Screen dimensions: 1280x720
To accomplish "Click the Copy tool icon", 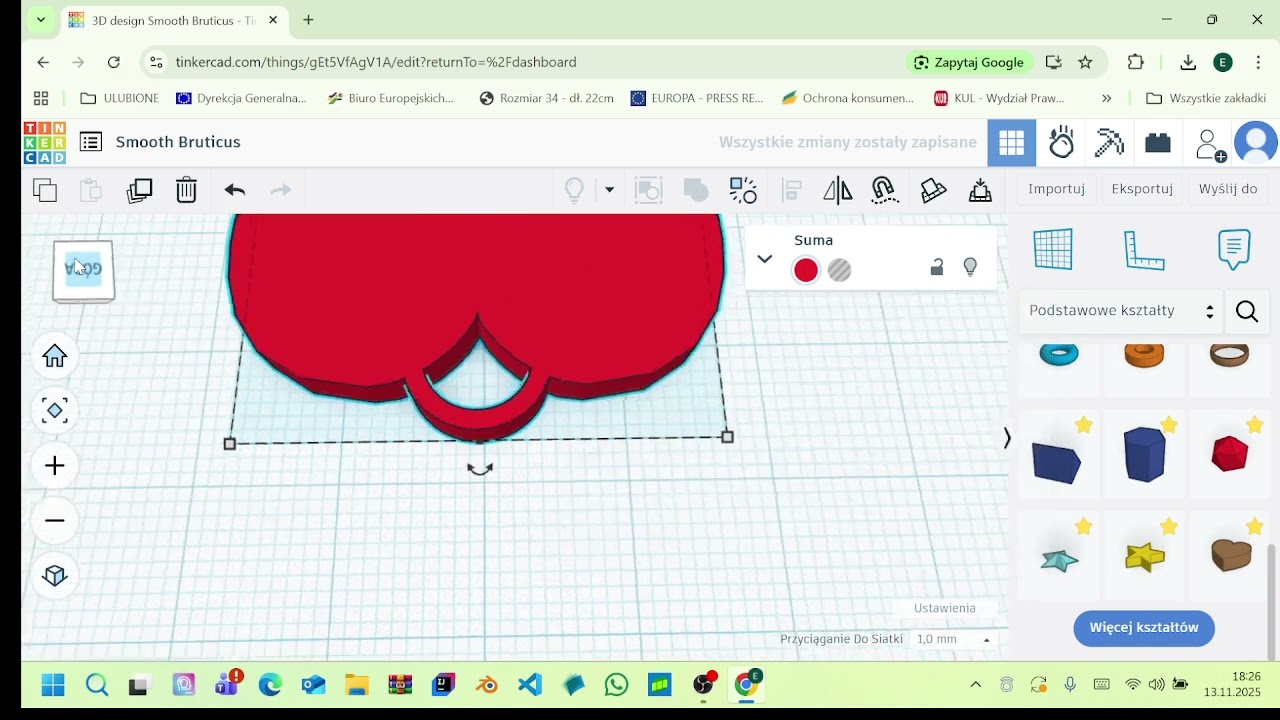I will pyautogui.click(x=45, y=190).
